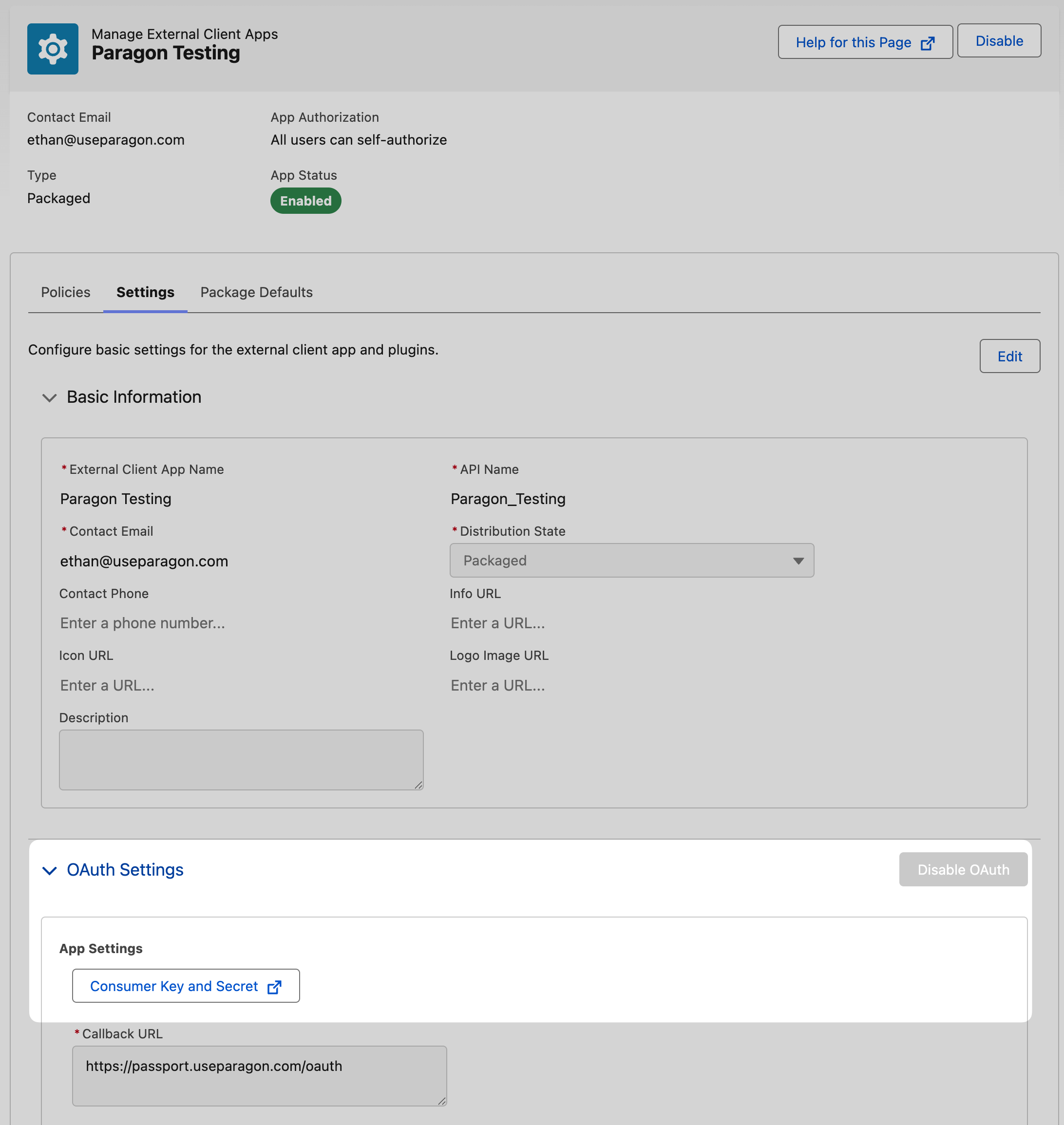Image resolution: width=1064 pixels, height=1125 pixels.
Task: Click the Contact Phone input field
Action: pyautogui.click(x=142, y=623)
